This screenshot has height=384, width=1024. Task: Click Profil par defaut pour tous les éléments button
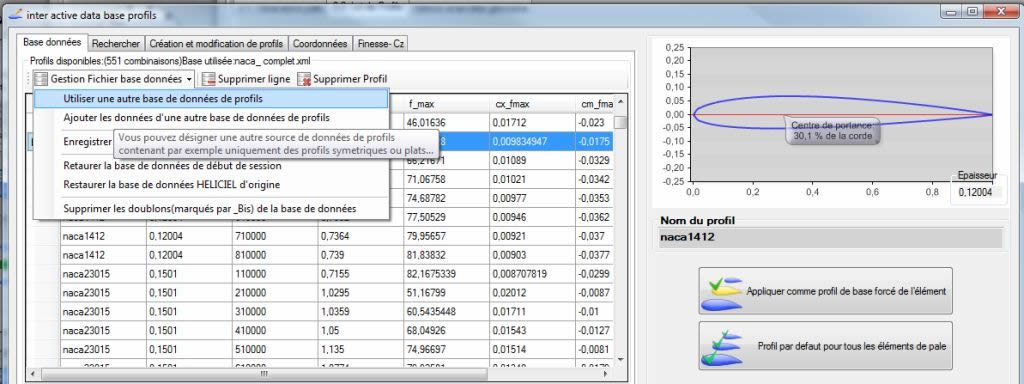click(825, 345)
